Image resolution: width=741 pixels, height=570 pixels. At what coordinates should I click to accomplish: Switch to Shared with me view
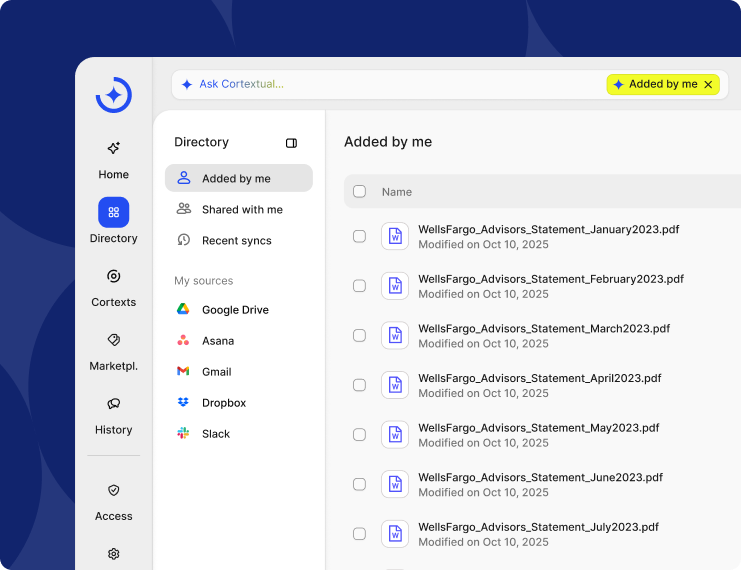(241, 210)
